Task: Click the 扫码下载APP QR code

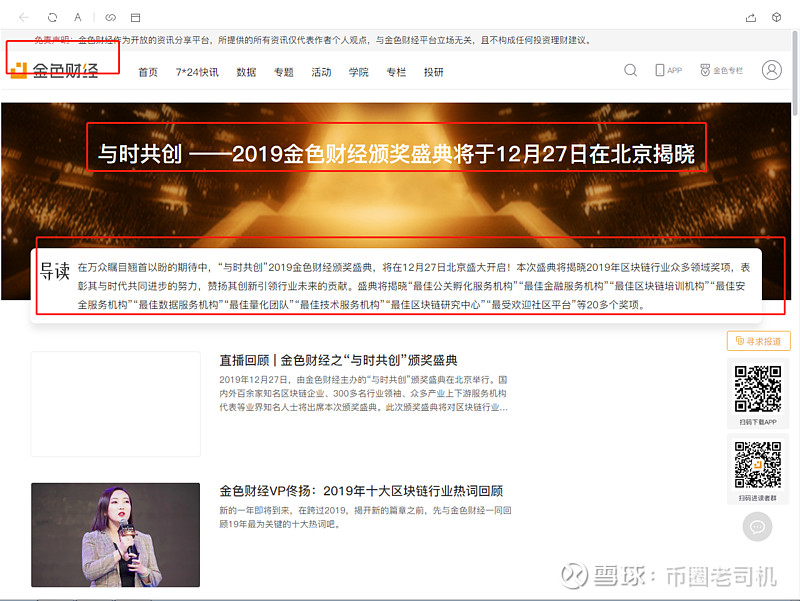Action: pyautogui.click(x=758, y=388)
